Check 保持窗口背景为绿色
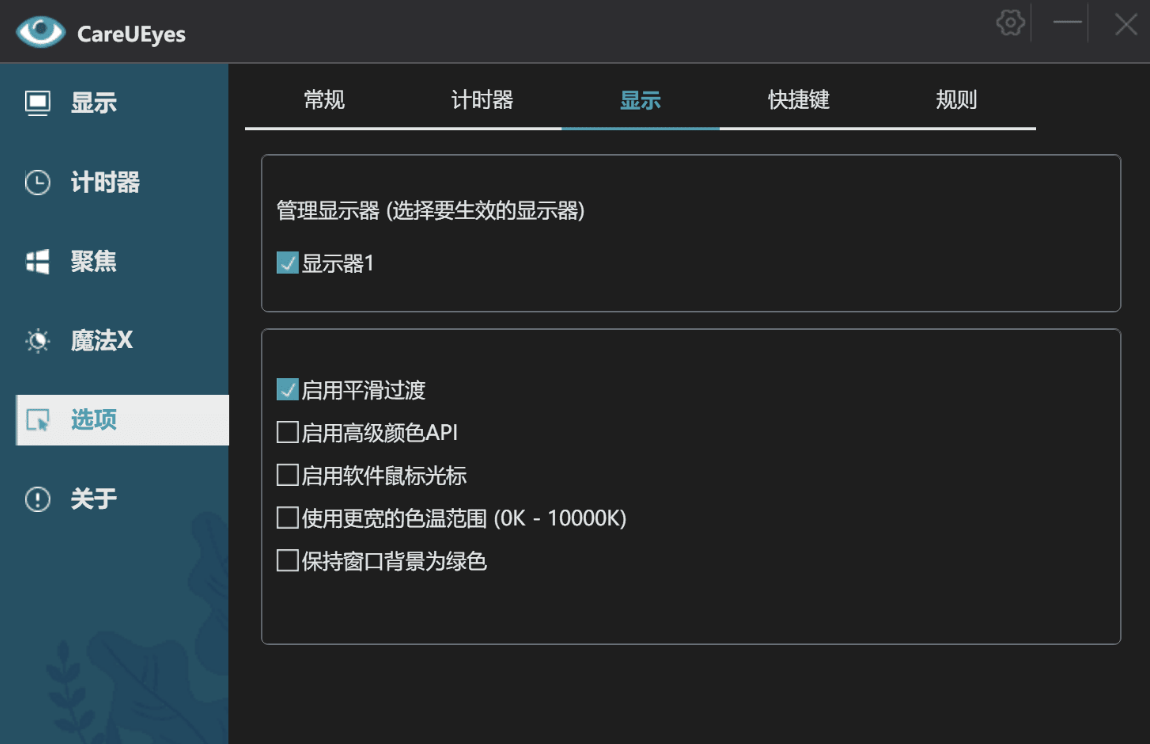Image resolution: width=1150 pixels, height=744 pixels. point(285,561)
